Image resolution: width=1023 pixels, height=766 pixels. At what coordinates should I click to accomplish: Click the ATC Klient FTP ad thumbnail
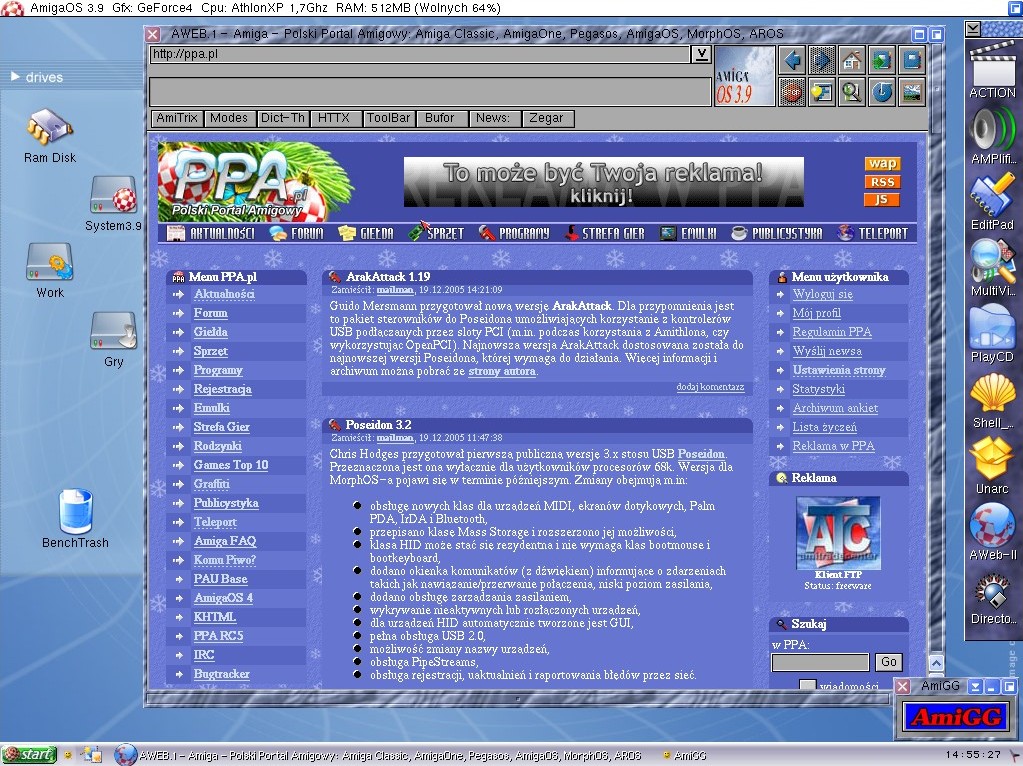[x=838, y=531]
